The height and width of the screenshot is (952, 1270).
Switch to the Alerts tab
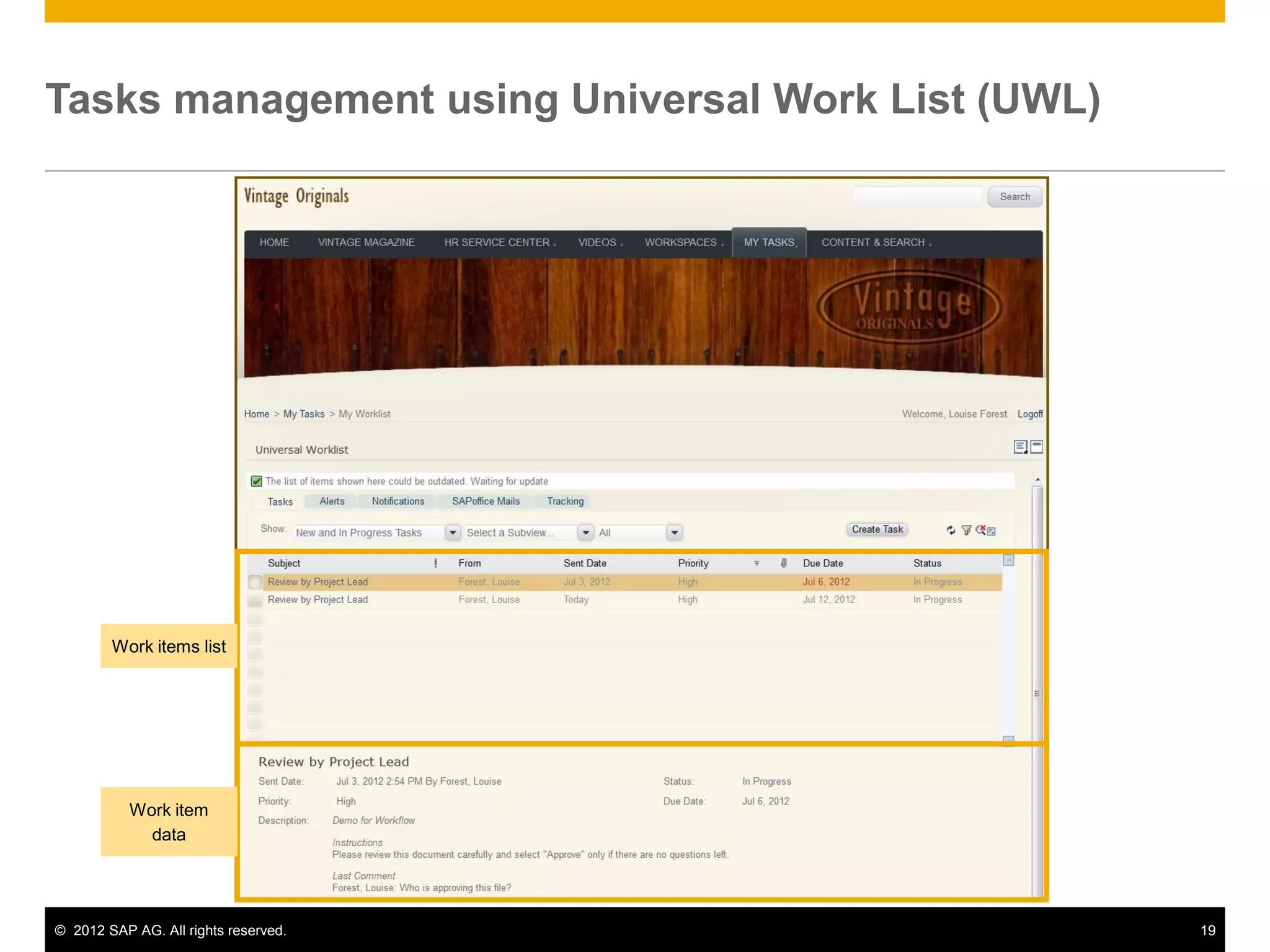pyautogui.click(x=332, y=501)
